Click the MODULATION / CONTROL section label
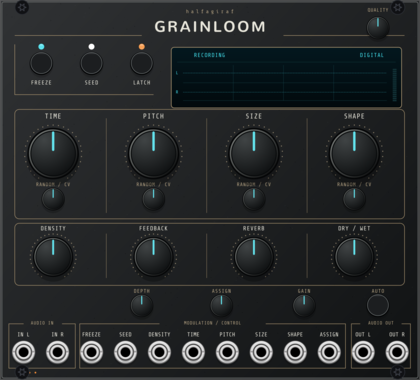 (212, 323)
